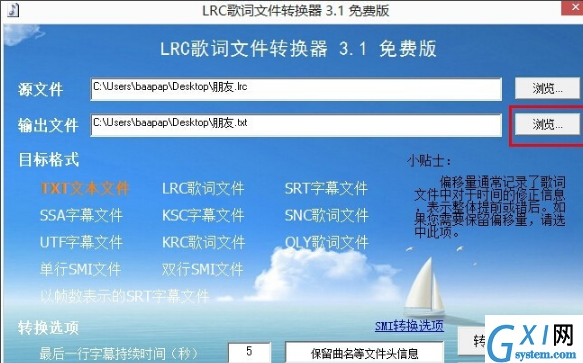Viewport: 583px width, 363px height.
Task: Click the last-line subtitle duration field showing 5
Action: click(x=249, y=352)
